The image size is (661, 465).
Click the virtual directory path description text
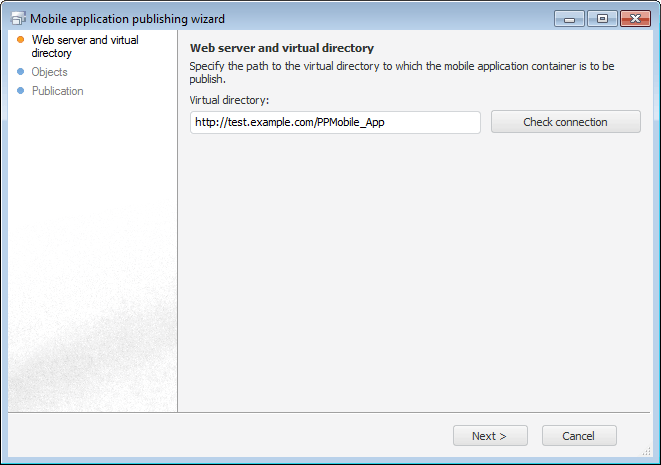coord(401,72)
